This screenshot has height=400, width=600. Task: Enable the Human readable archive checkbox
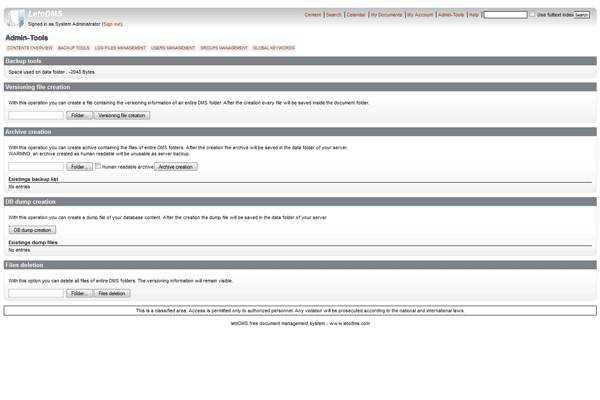pos(98,166)
